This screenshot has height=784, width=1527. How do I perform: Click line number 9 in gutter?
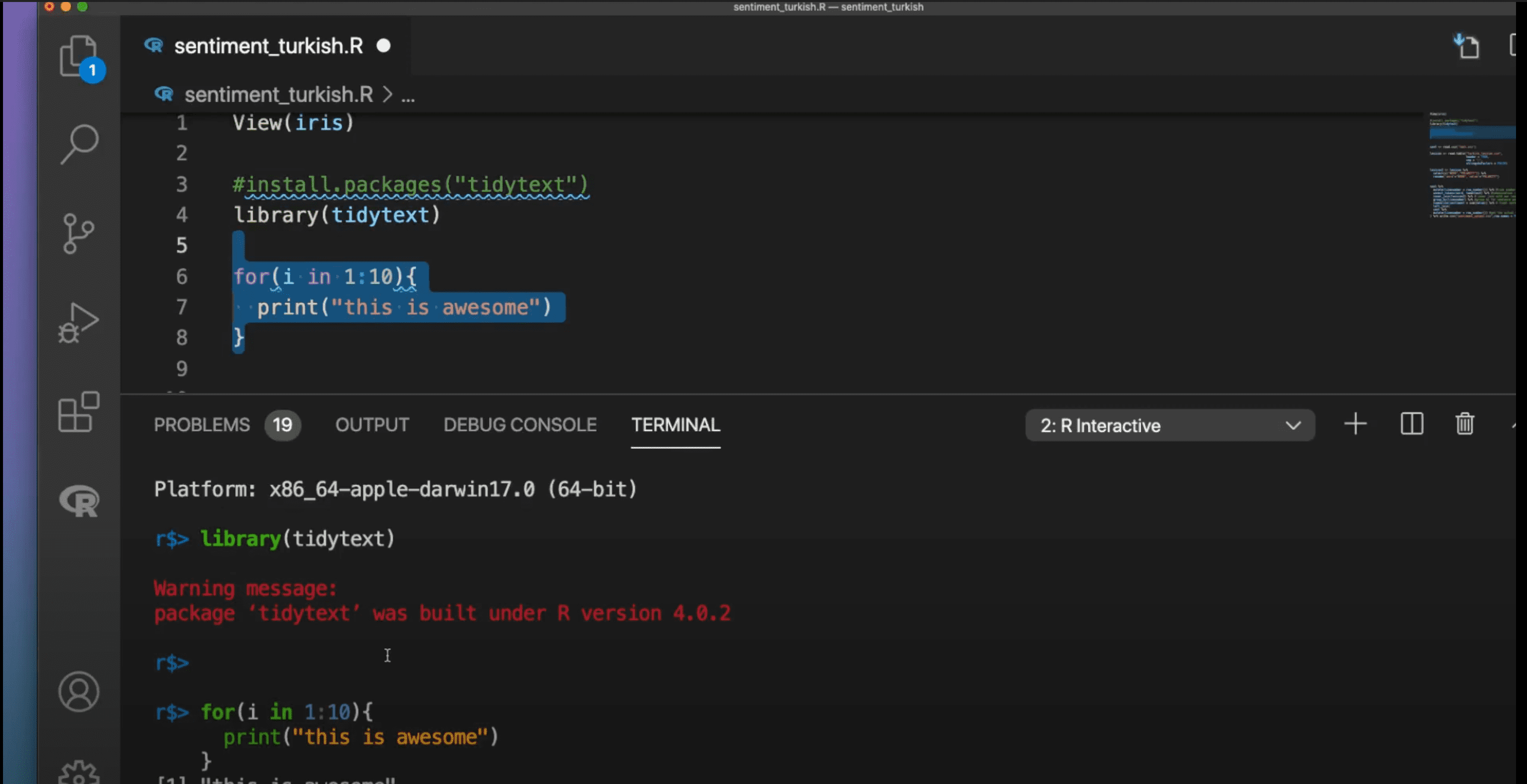click(181, 369)
